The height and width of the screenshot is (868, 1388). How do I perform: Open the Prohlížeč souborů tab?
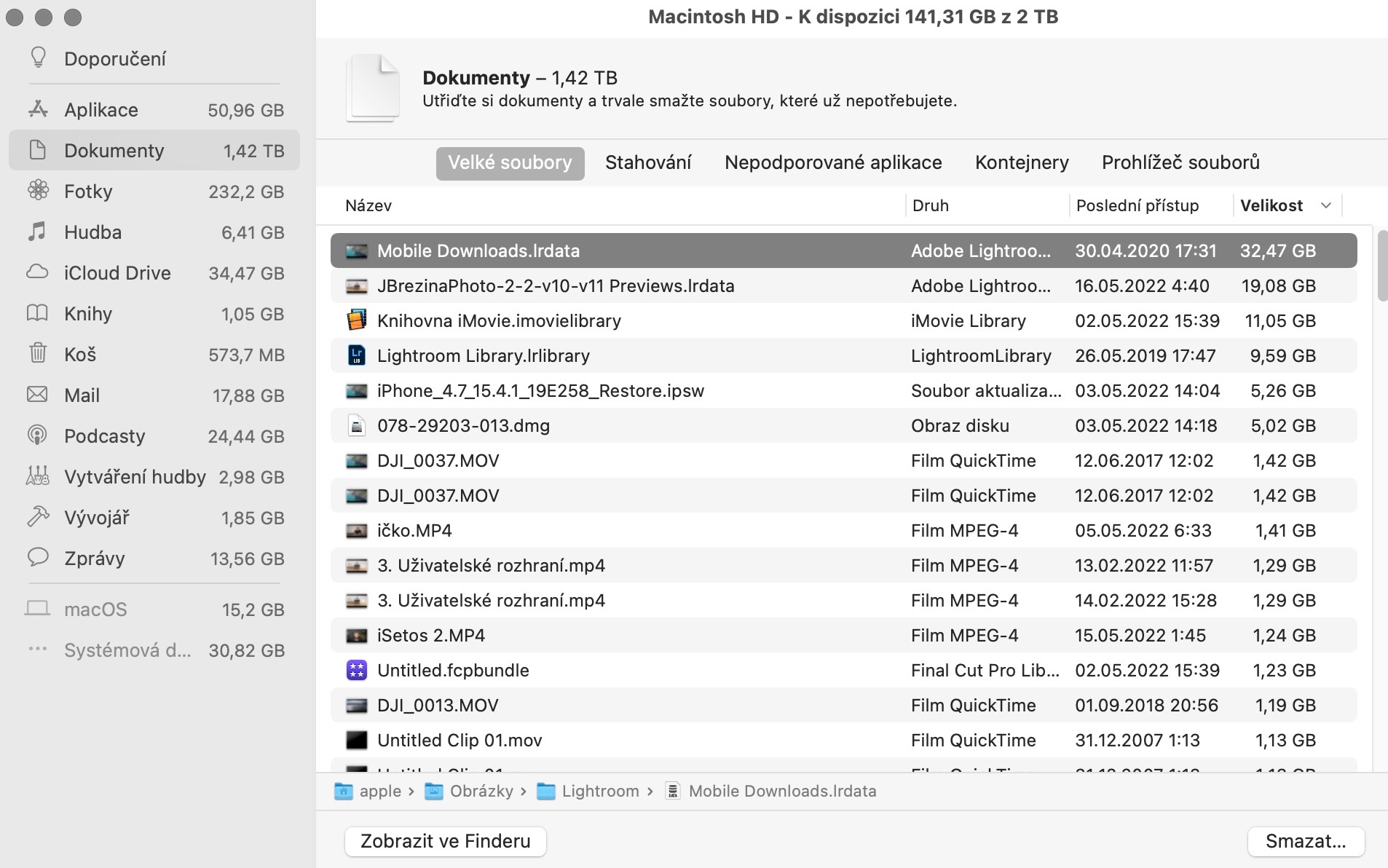click(1180, 162)
